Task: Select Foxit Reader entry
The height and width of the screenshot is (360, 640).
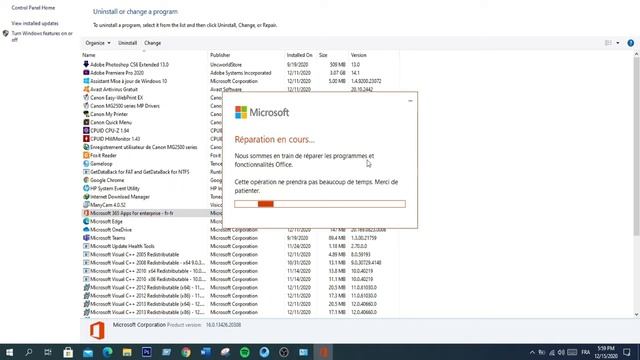Action: pos(103,156)
